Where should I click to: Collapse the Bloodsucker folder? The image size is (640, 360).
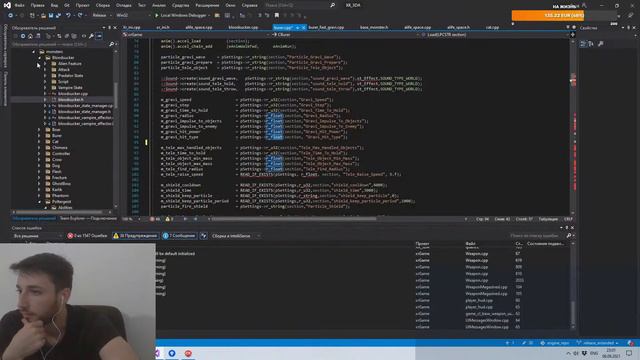click(39, 58)
